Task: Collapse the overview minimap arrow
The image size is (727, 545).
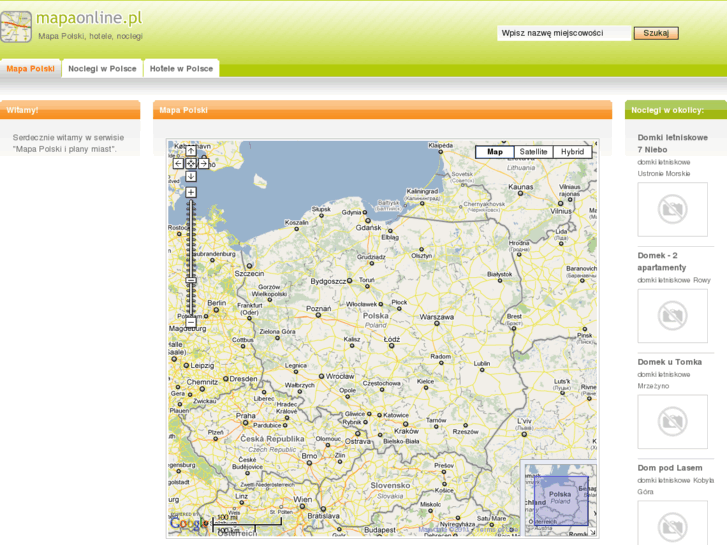Action: pos(593,532)
